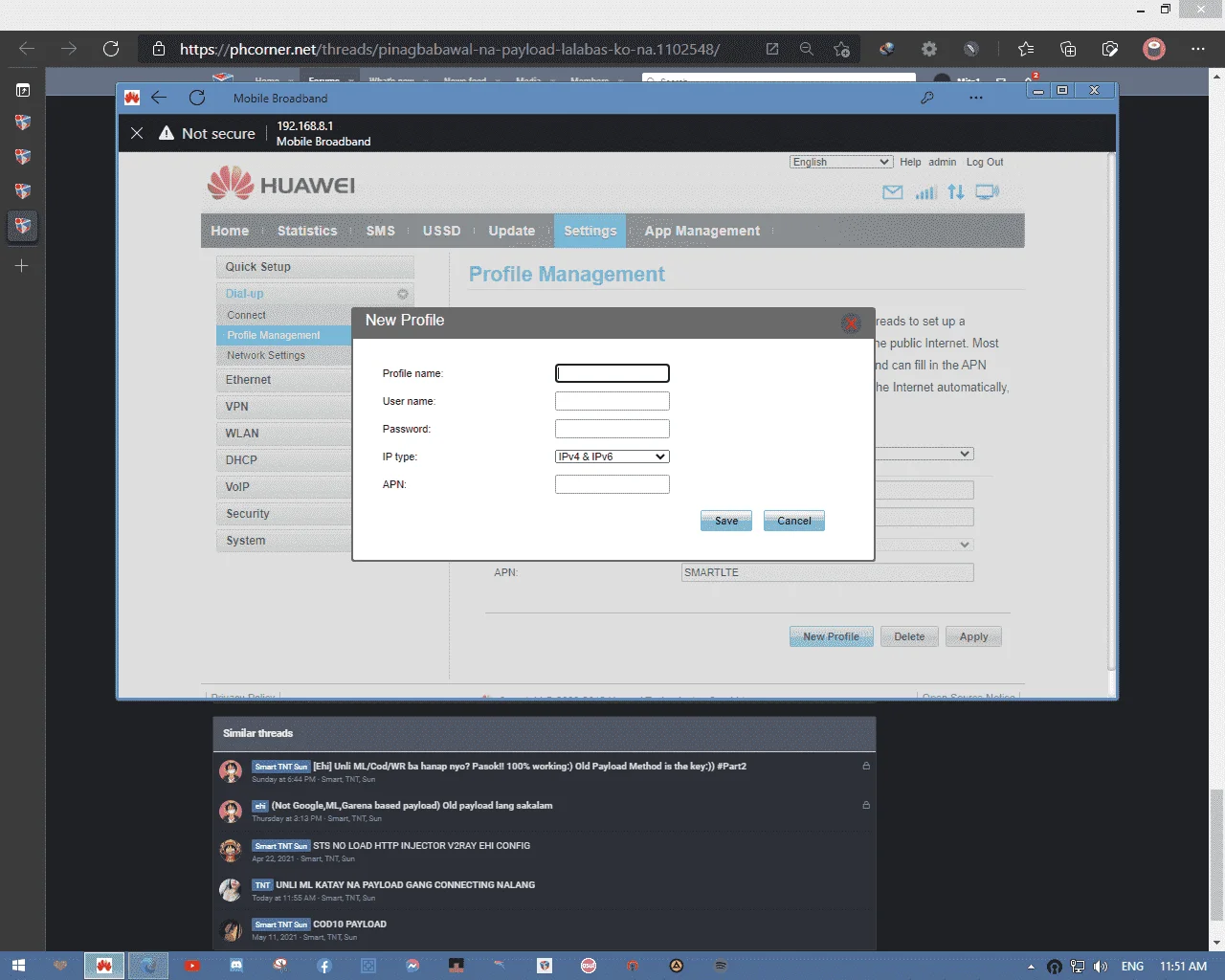Viewport: 1225px width, 980px height.
Task: Click the signal strength bars icon
Action: click(925, 192)
